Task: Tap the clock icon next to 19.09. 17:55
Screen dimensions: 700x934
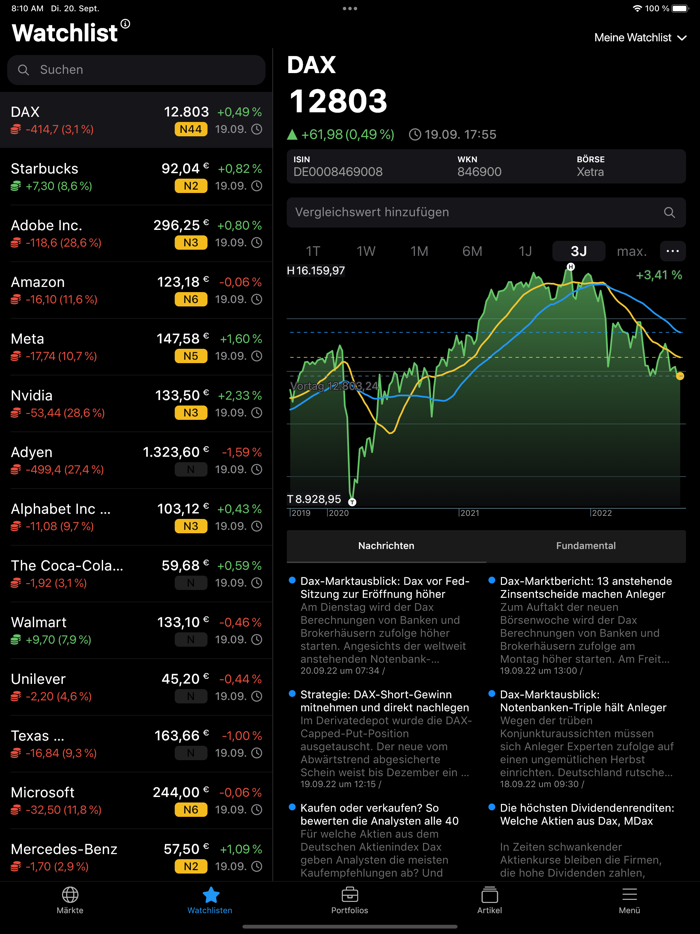Action: coord(415,135)
